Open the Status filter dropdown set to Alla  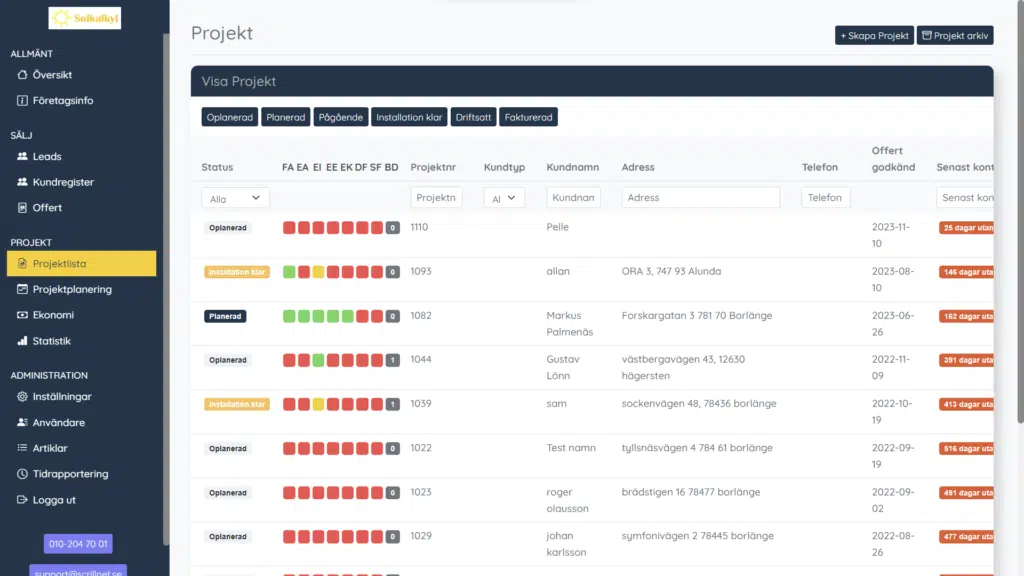point(235,198)
